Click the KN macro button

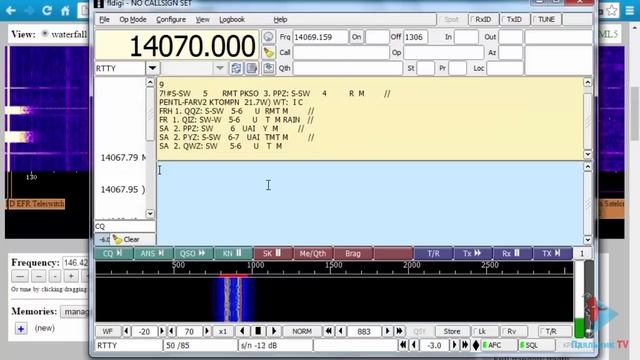[x=233, y=253]
